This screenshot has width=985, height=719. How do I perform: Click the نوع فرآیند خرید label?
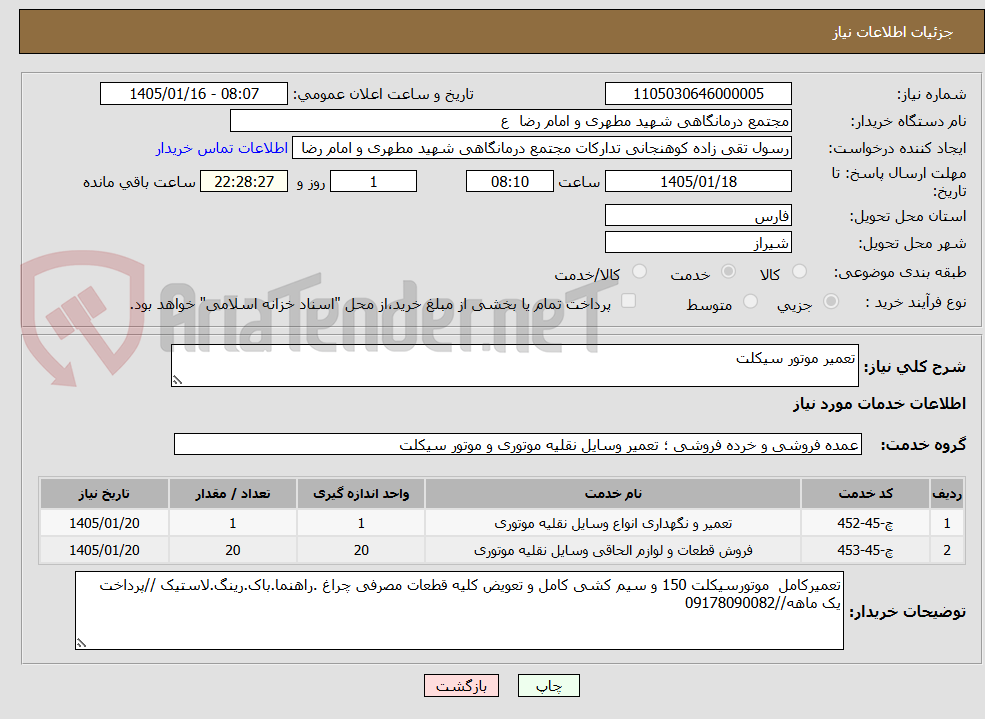coord(915,303)
